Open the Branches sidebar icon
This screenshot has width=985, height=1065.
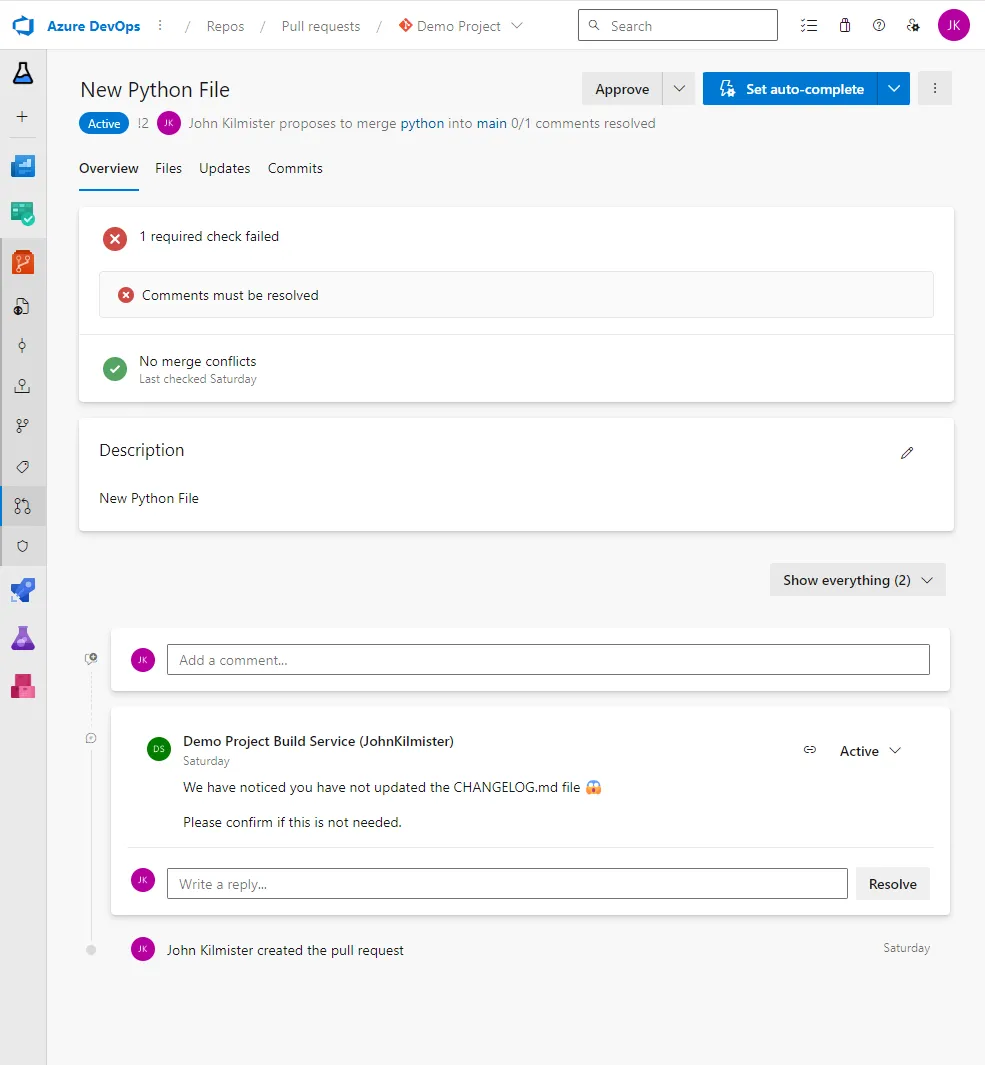tap(22, 426)
